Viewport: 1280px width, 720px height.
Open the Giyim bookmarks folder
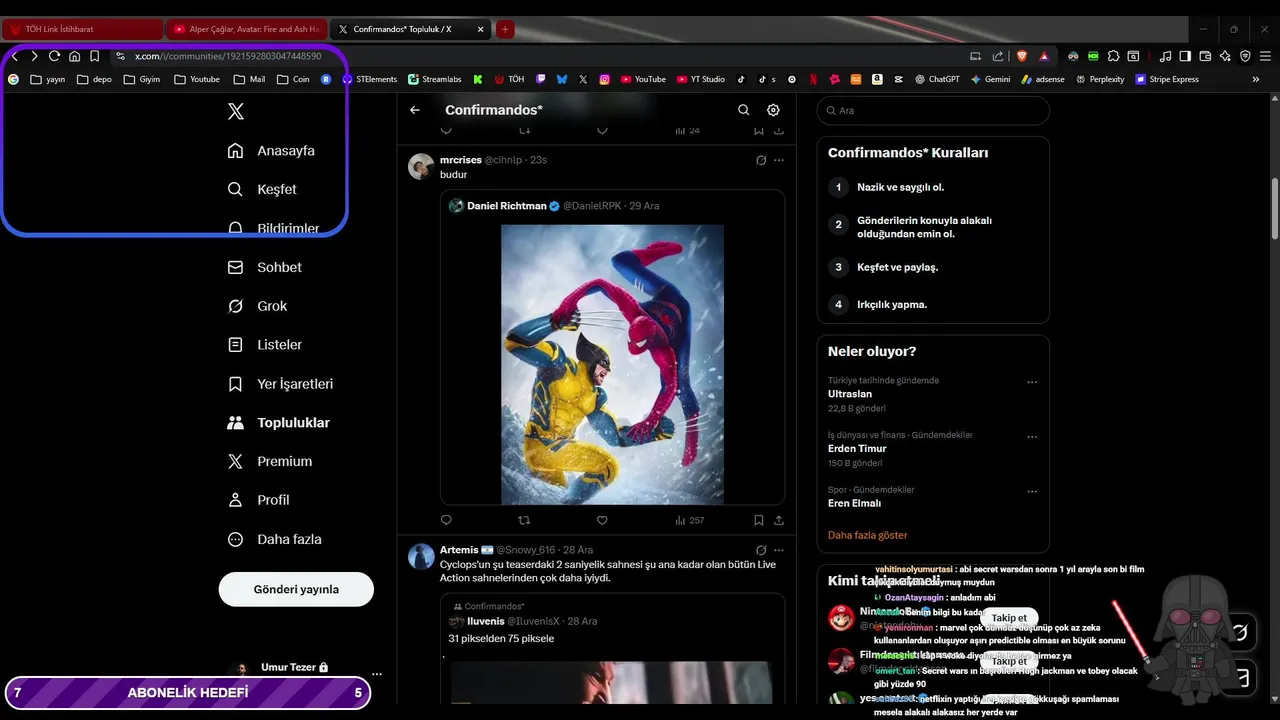[x=141, y=79]
